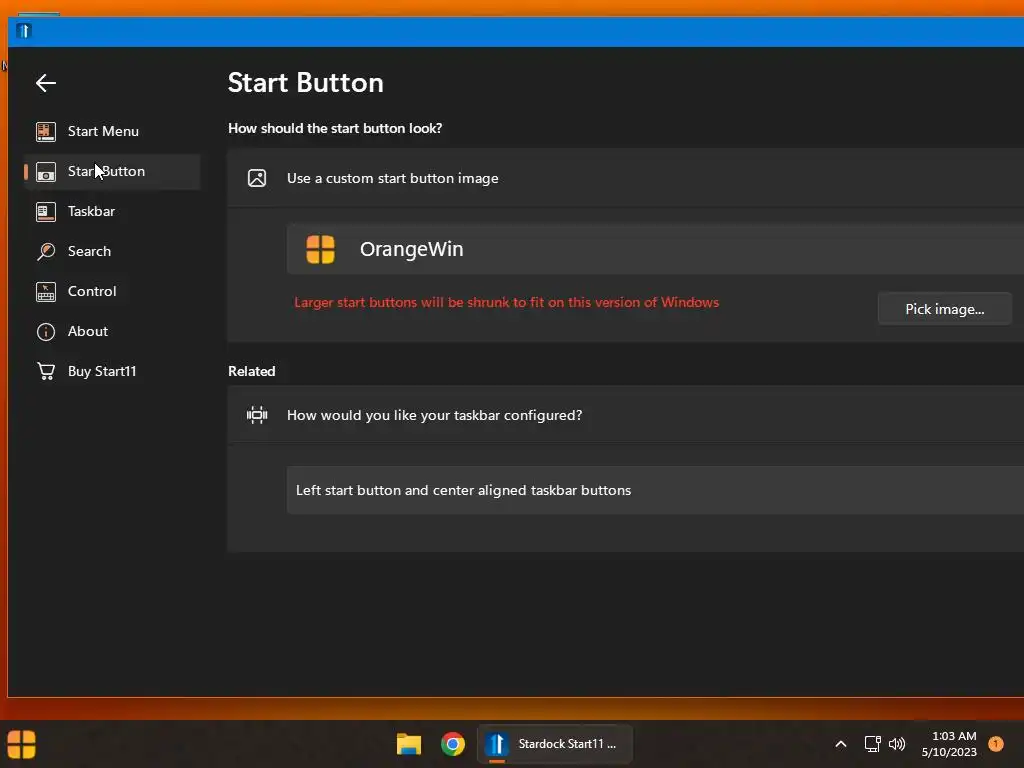Open the taskbar alignment dropdown
This screenshot has height=768, width=1024.
(655, 490)
